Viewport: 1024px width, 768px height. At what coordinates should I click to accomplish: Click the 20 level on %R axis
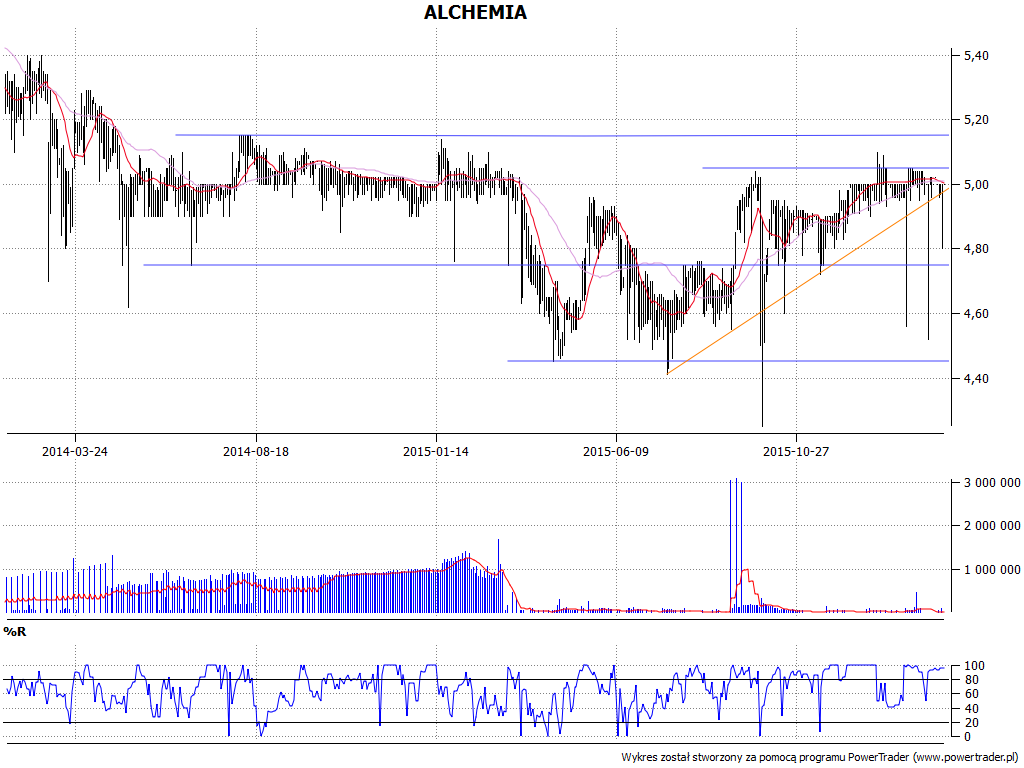970,722
